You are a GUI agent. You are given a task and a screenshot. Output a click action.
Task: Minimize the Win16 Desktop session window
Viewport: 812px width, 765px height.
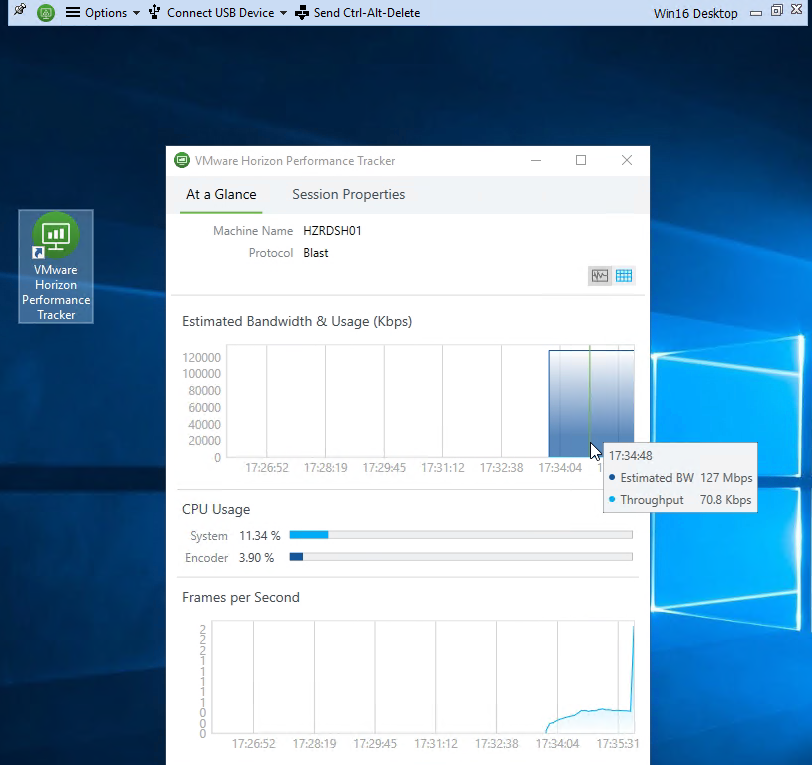tap(756, 13)
